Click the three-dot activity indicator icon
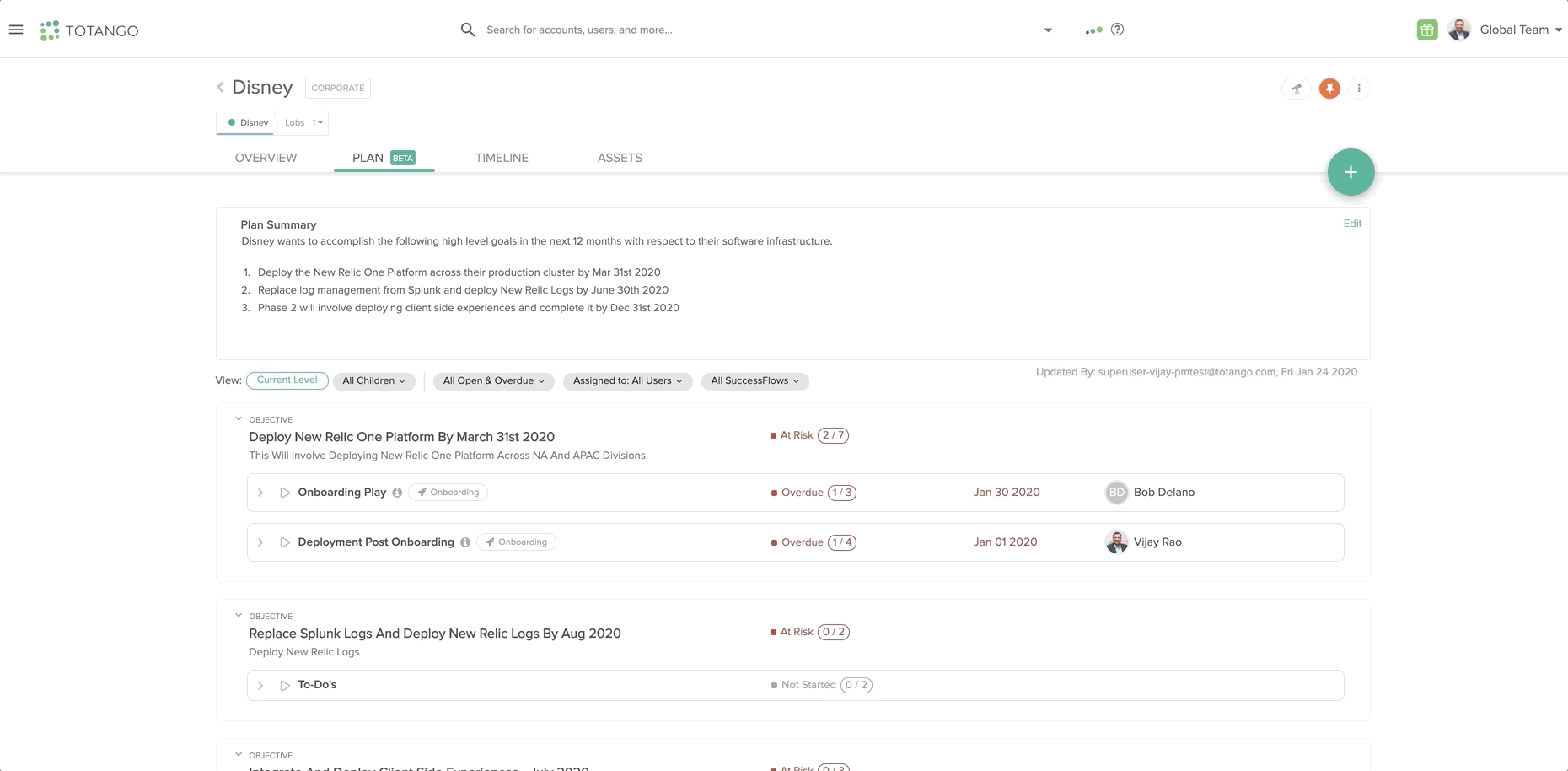This screenshot has height=771, width=1568. coord(1093,30)
